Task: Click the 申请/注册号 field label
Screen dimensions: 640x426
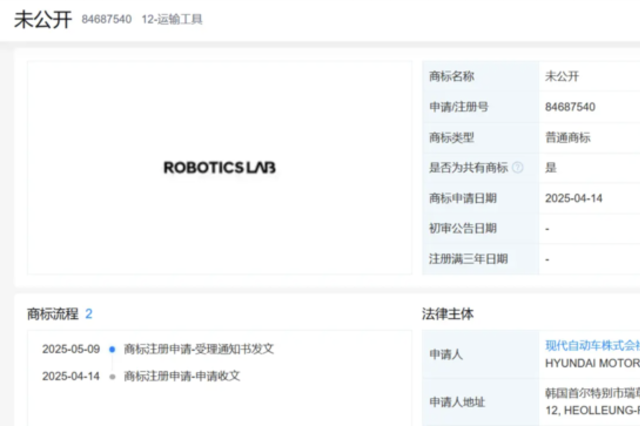Action: [459, 107]
